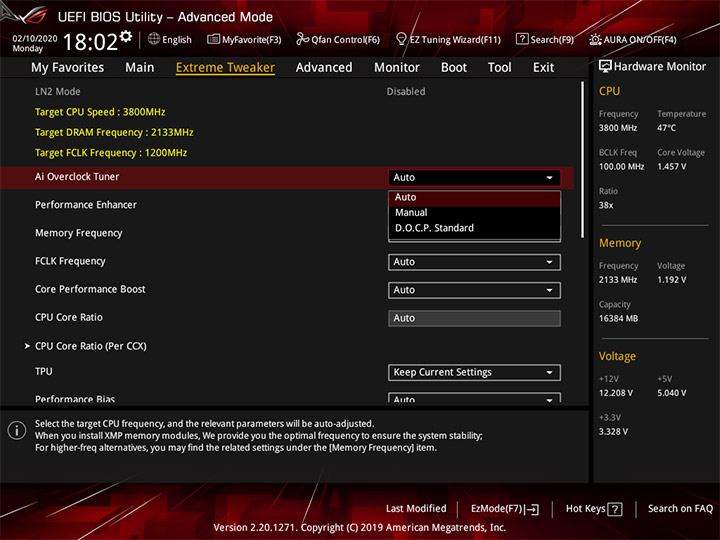Click the +12V 12.208 V reading
Image resolution: width=720 pixels, height=540 pixels.
coord(616,393)
